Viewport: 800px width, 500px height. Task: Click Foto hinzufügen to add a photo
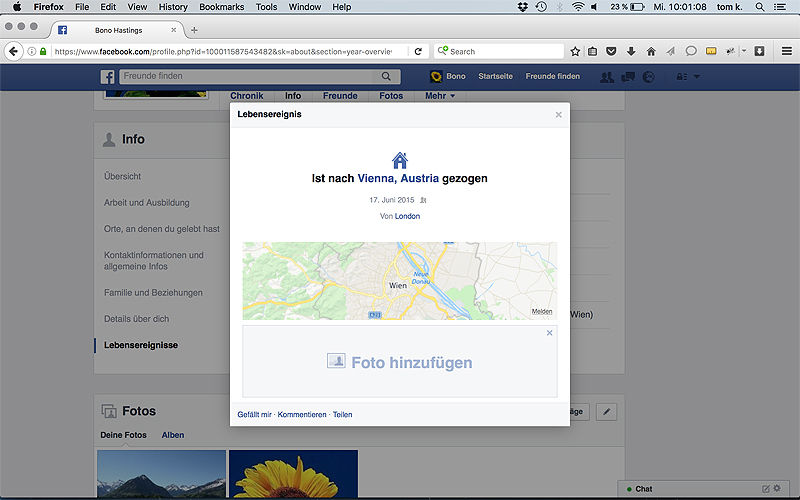click(x=399, y=362)
